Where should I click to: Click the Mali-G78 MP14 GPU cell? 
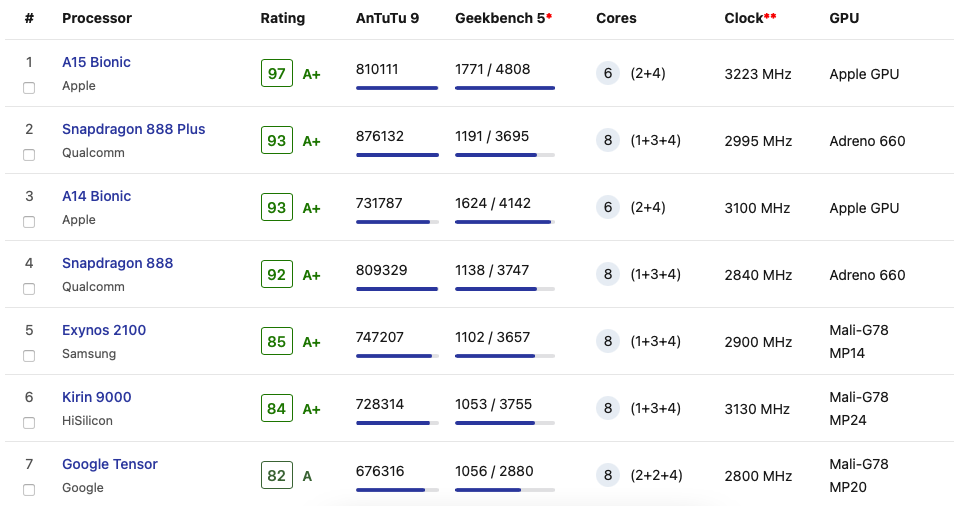pyautogui.click(x=859, y=341)
